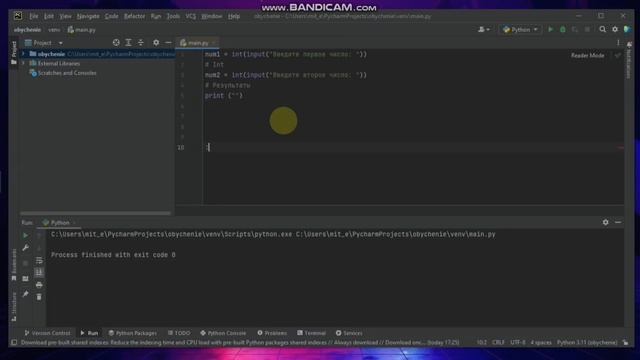Click the Select Opened File target icon
The image size is (640, 360).
116,42
